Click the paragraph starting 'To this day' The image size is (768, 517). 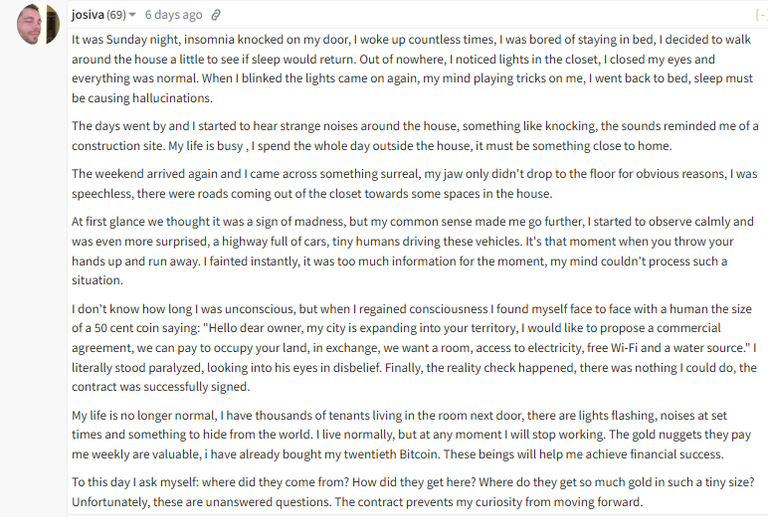tap(413, 492)
